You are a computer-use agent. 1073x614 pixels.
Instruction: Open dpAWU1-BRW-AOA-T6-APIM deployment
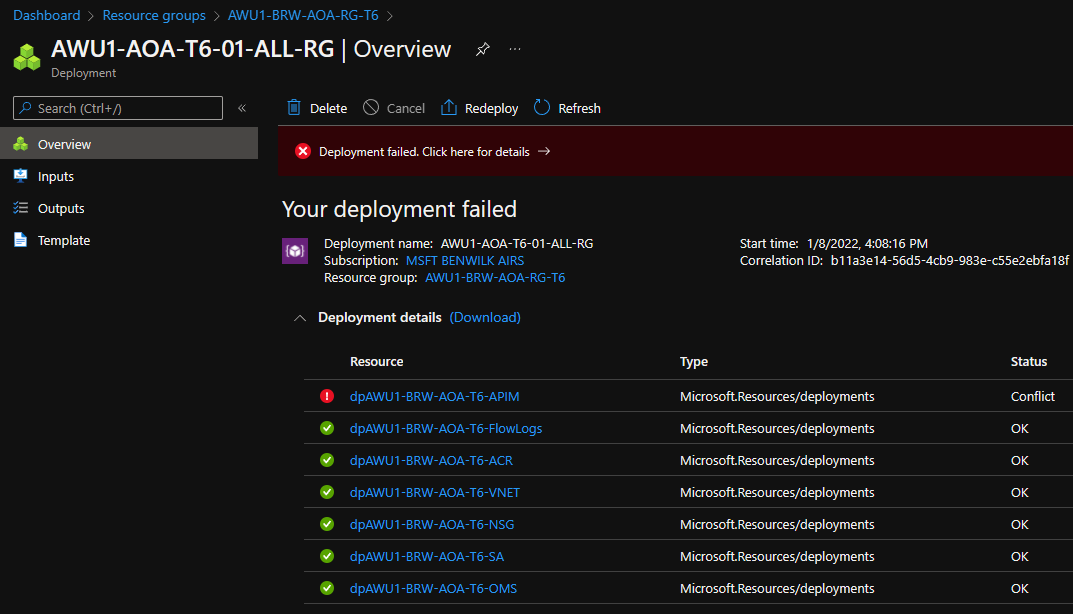435,396
